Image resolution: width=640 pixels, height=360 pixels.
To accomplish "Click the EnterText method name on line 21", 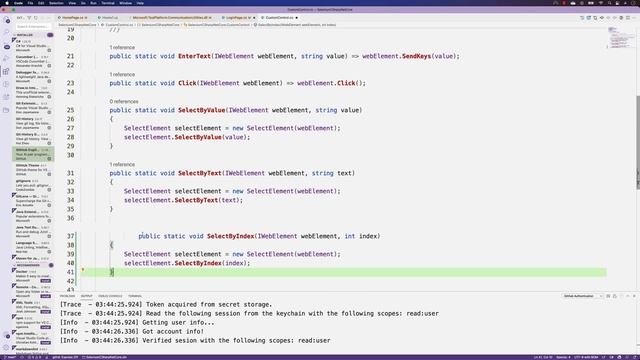I will click(194, 56).
